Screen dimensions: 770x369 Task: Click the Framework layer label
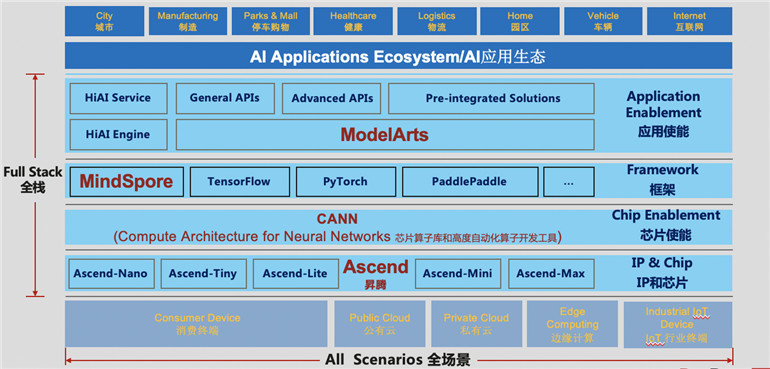click(662, 180)
